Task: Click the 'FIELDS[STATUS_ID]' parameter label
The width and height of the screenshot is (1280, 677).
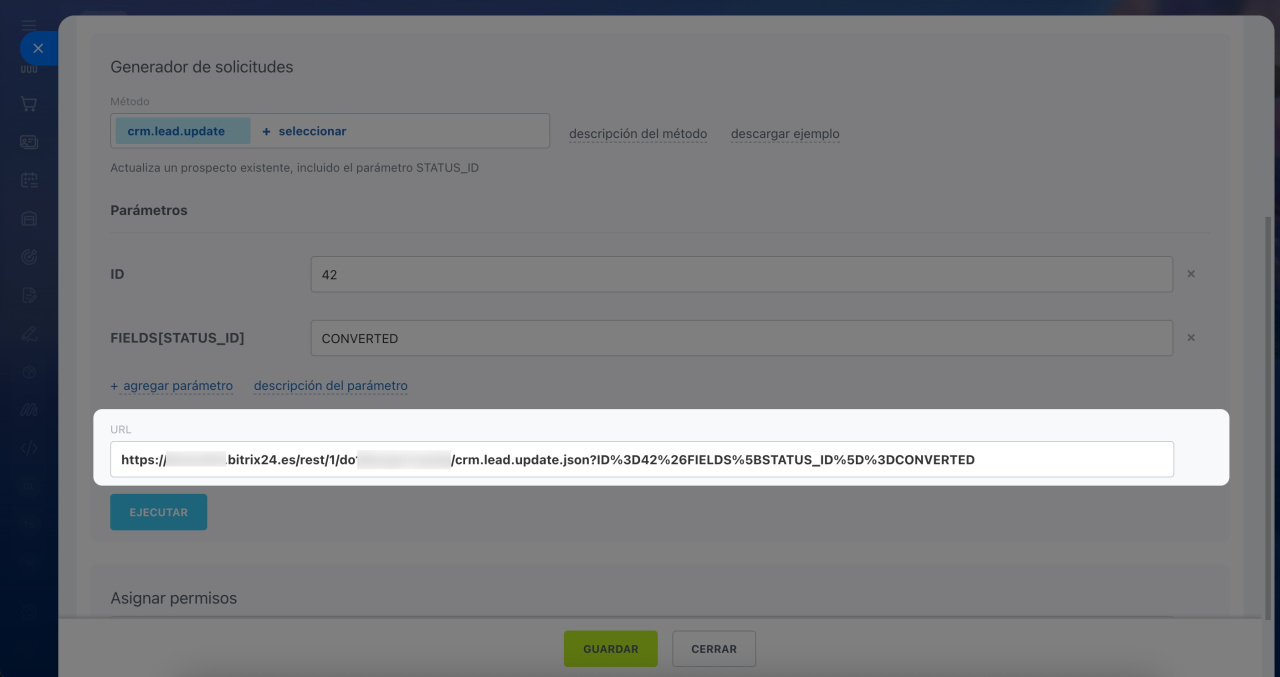Action: point(177,338)
